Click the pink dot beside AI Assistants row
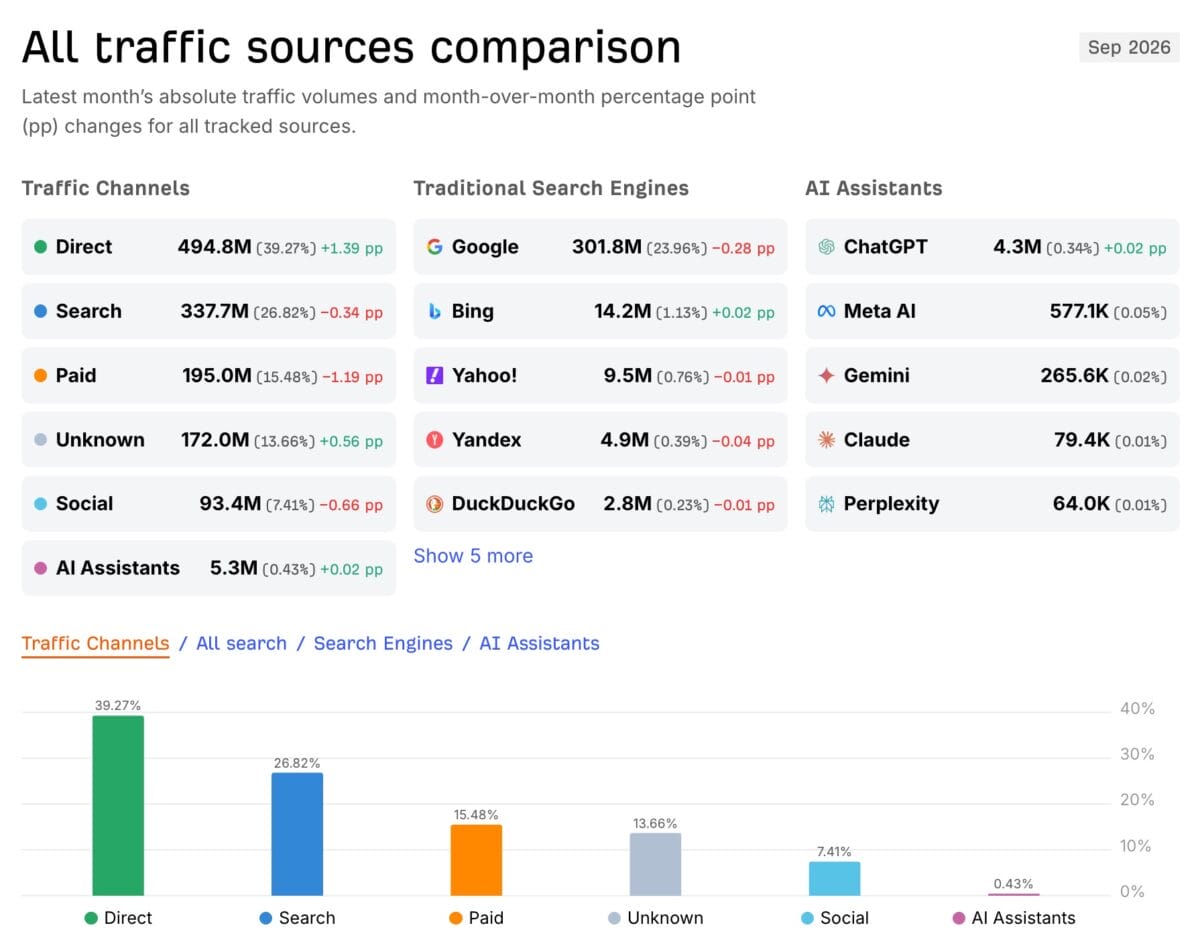This screenshot has width=1200, height=948. (x=40, y=567)
